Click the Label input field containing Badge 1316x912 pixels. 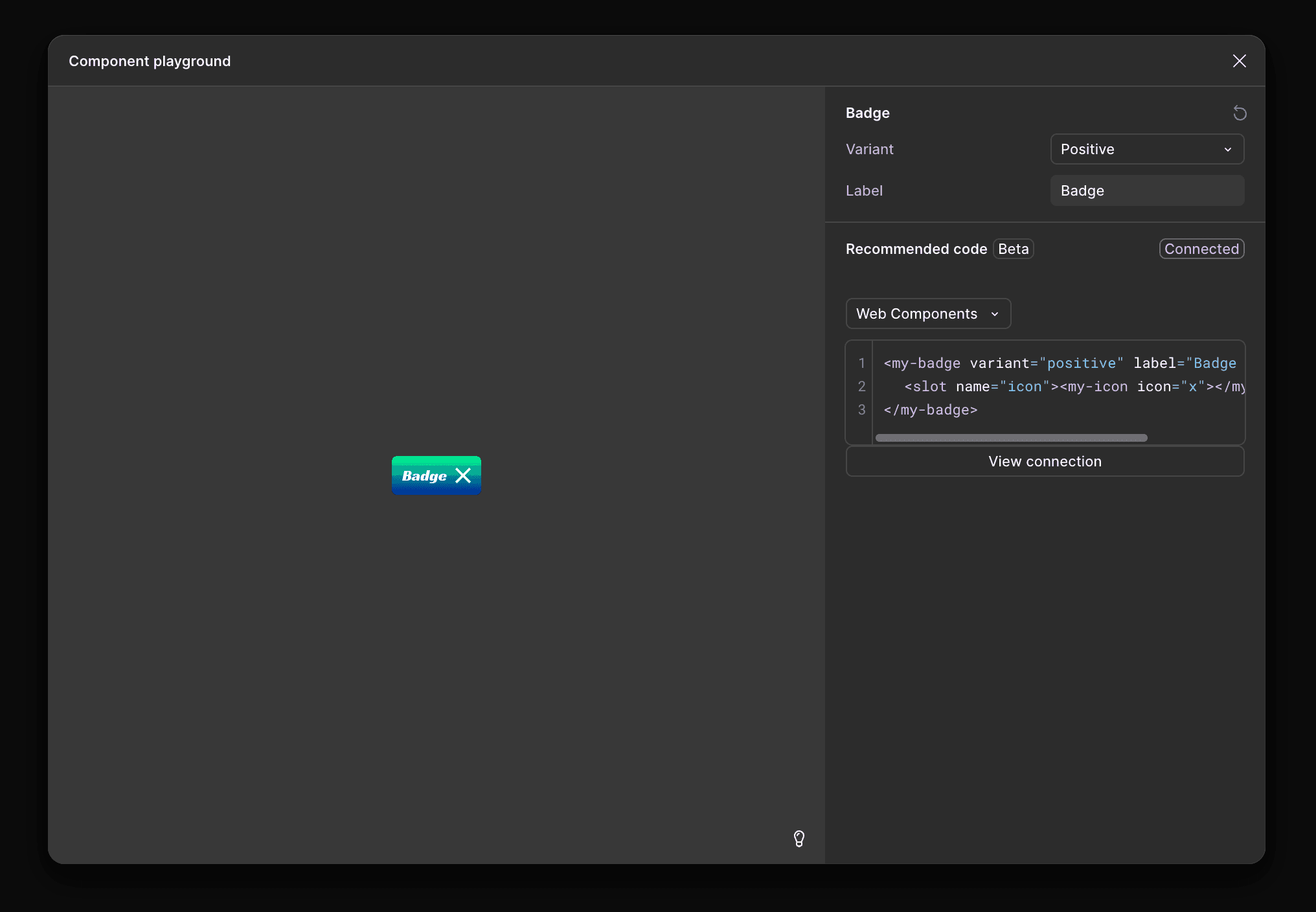1147,190
